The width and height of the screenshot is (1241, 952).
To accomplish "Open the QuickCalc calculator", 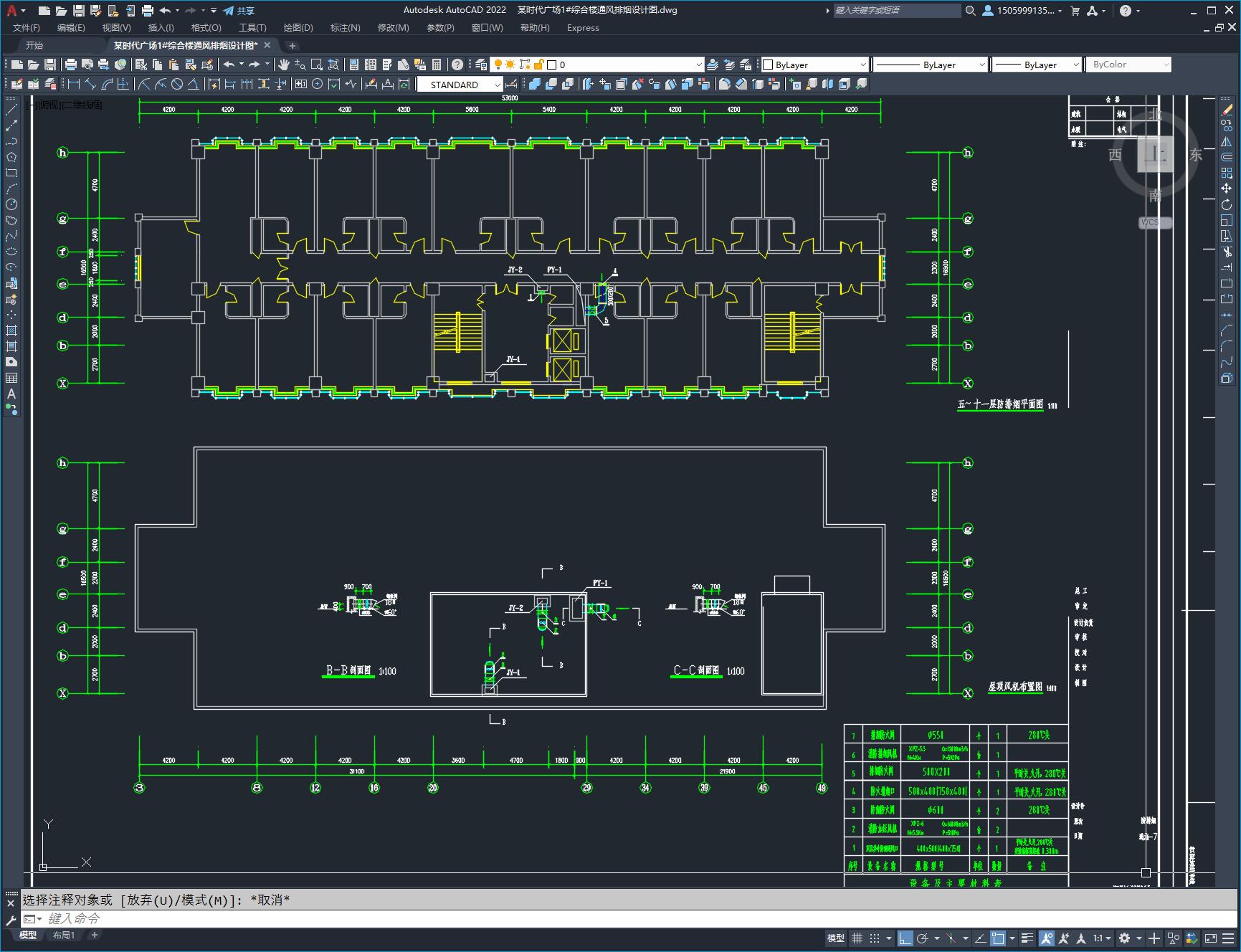I will click(x=437, y=65).
